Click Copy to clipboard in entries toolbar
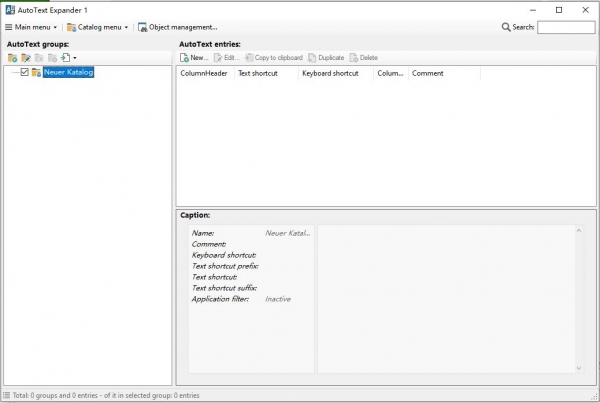Screen dimensions: 600x403 (x=274, y=58)
